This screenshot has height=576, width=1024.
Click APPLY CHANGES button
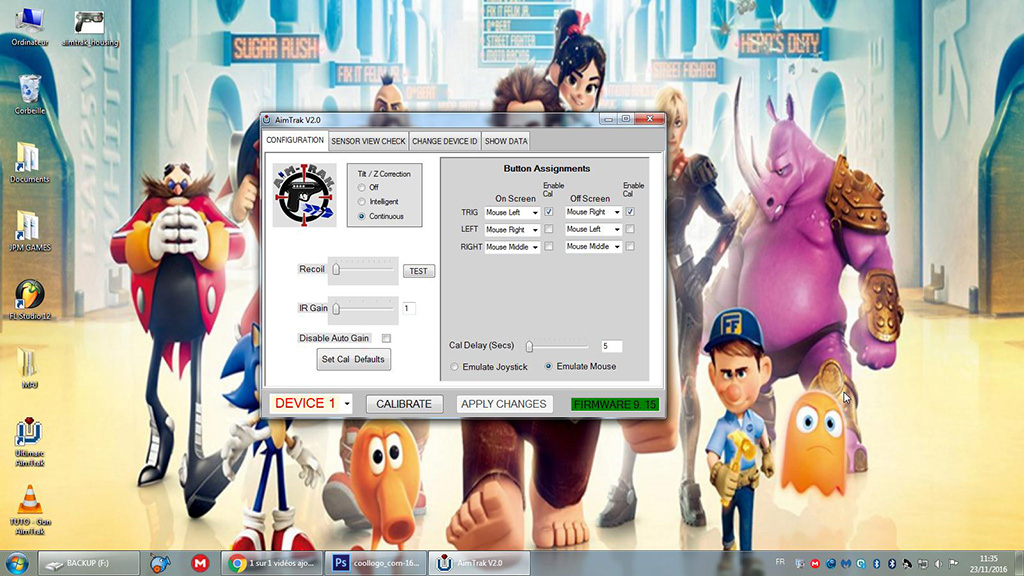click(504, 404)
